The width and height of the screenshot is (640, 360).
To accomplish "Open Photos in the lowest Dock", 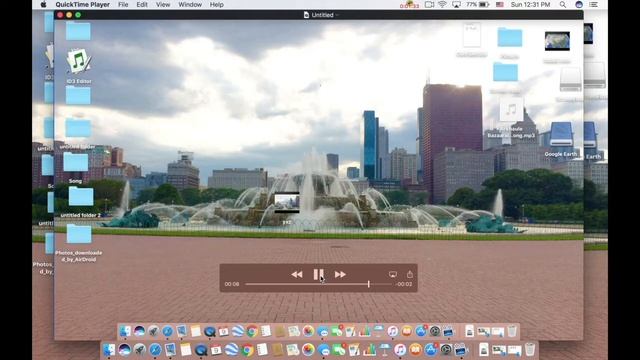I will coord(308,350).
